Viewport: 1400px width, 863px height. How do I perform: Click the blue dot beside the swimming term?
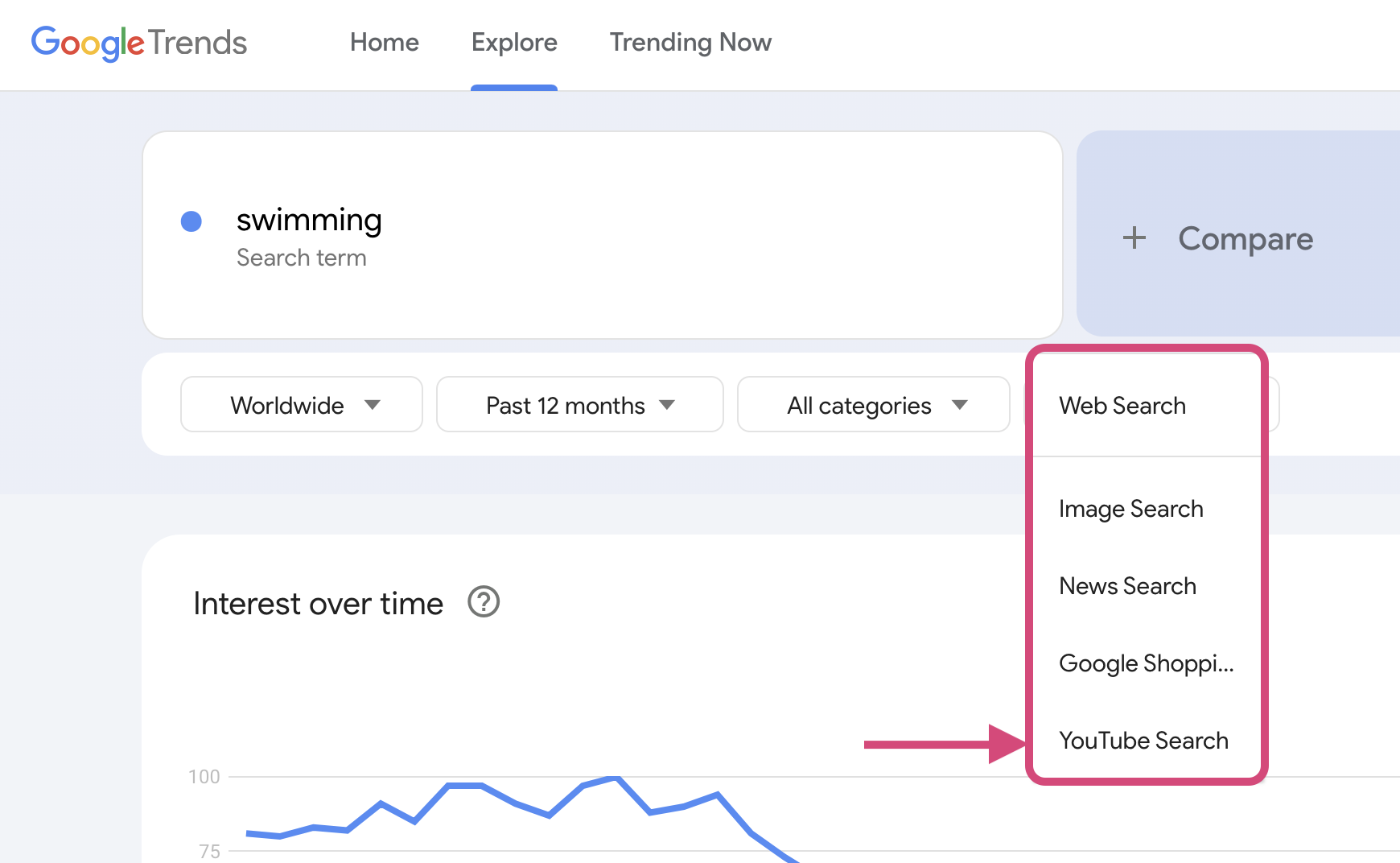coord(191,221)
